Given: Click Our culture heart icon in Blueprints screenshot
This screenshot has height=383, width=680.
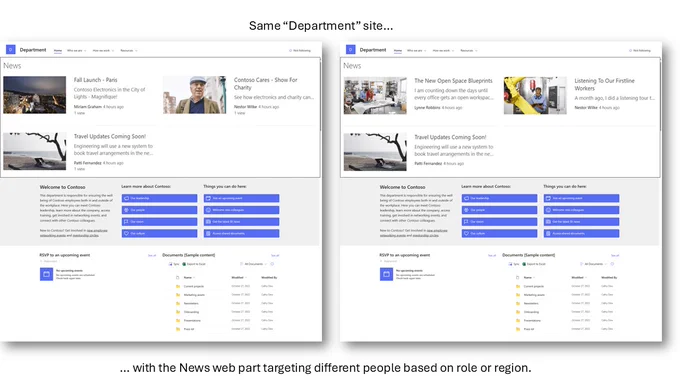Looking at the screenshot, I should (466, 233).
